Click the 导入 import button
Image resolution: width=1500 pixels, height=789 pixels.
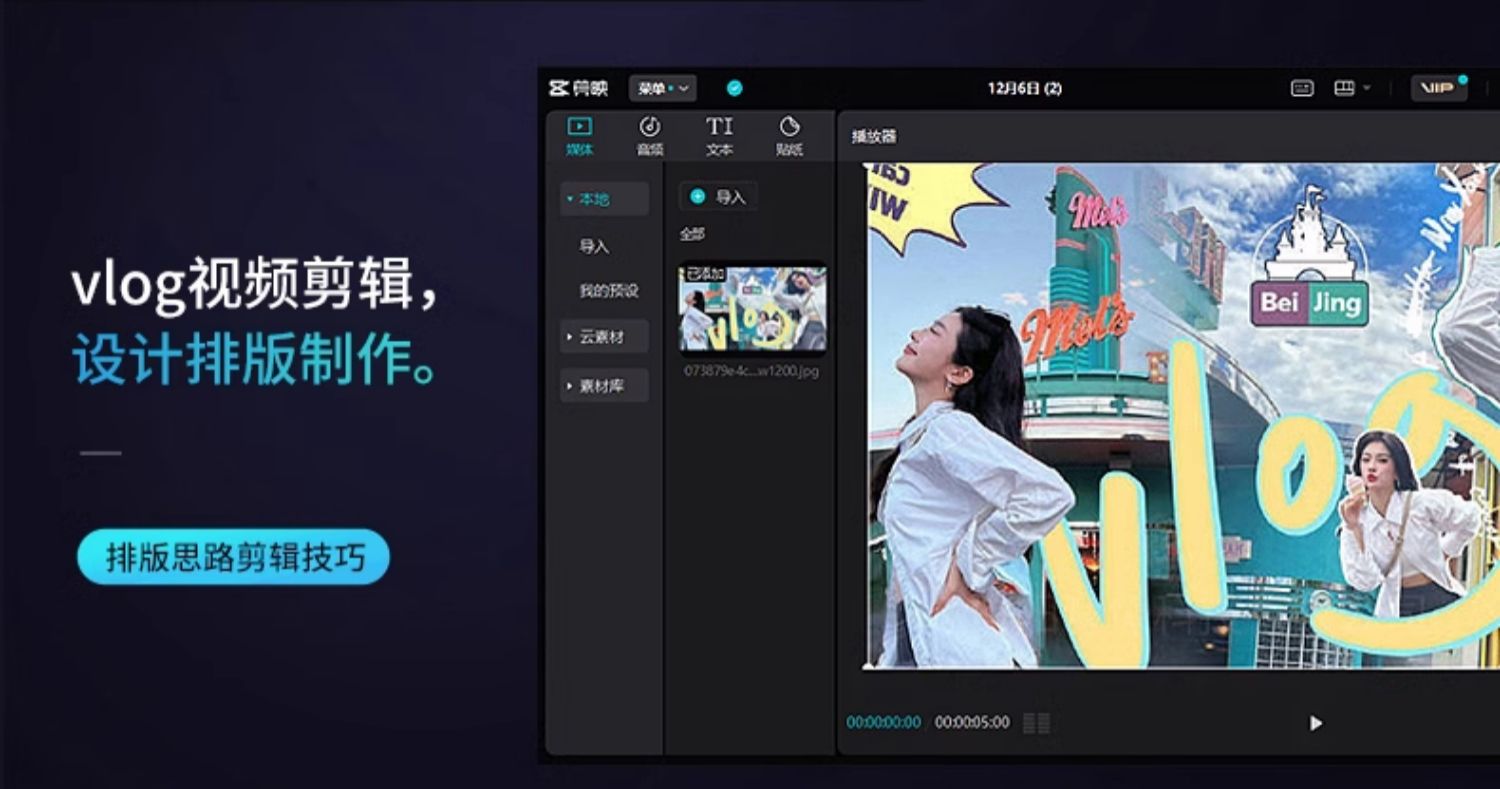718,196
